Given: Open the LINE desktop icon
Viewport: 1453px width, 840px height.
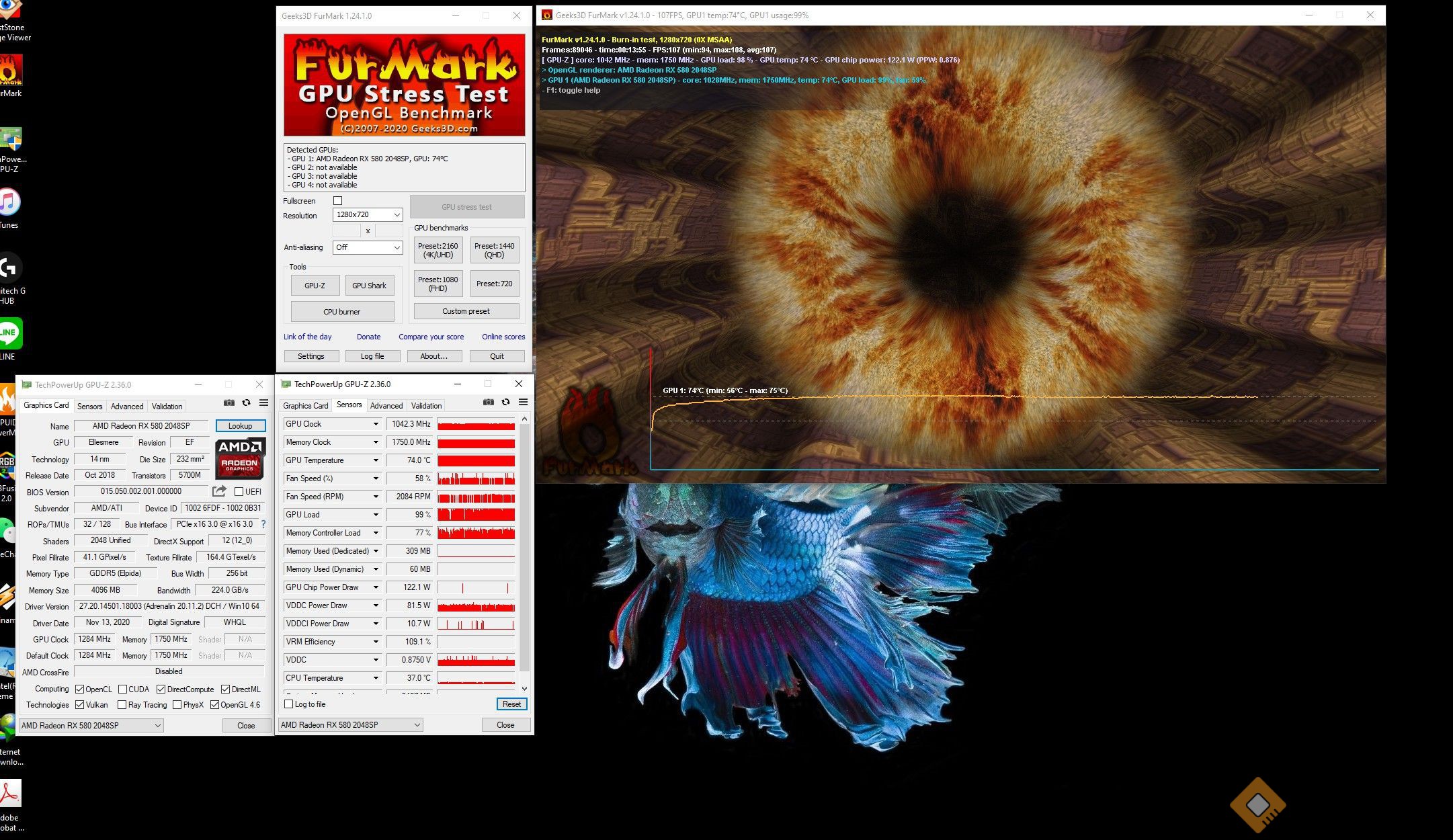Looking at the screenshot, I should [9, 333].
